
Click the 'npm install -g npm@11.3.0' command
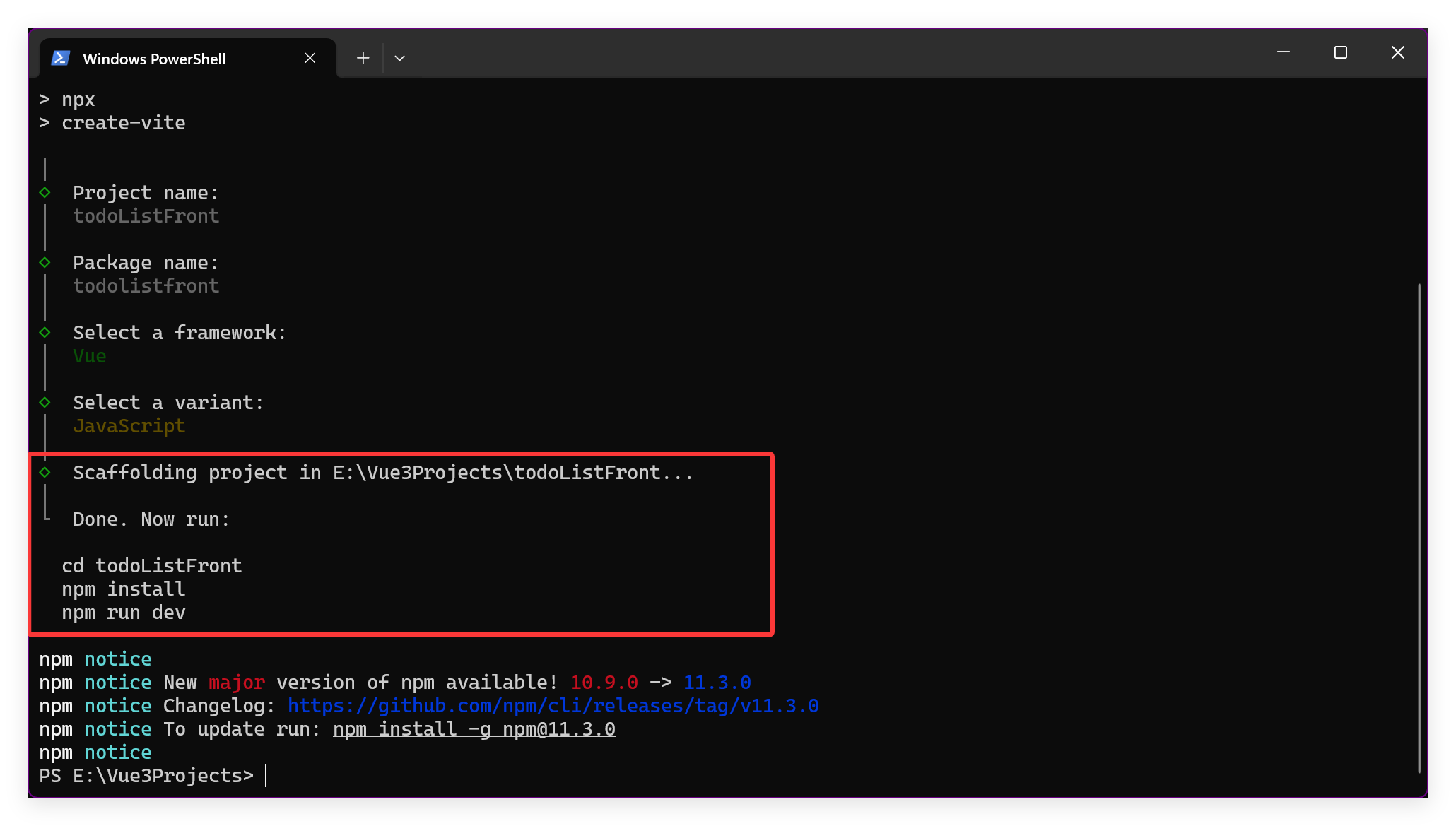474,729
